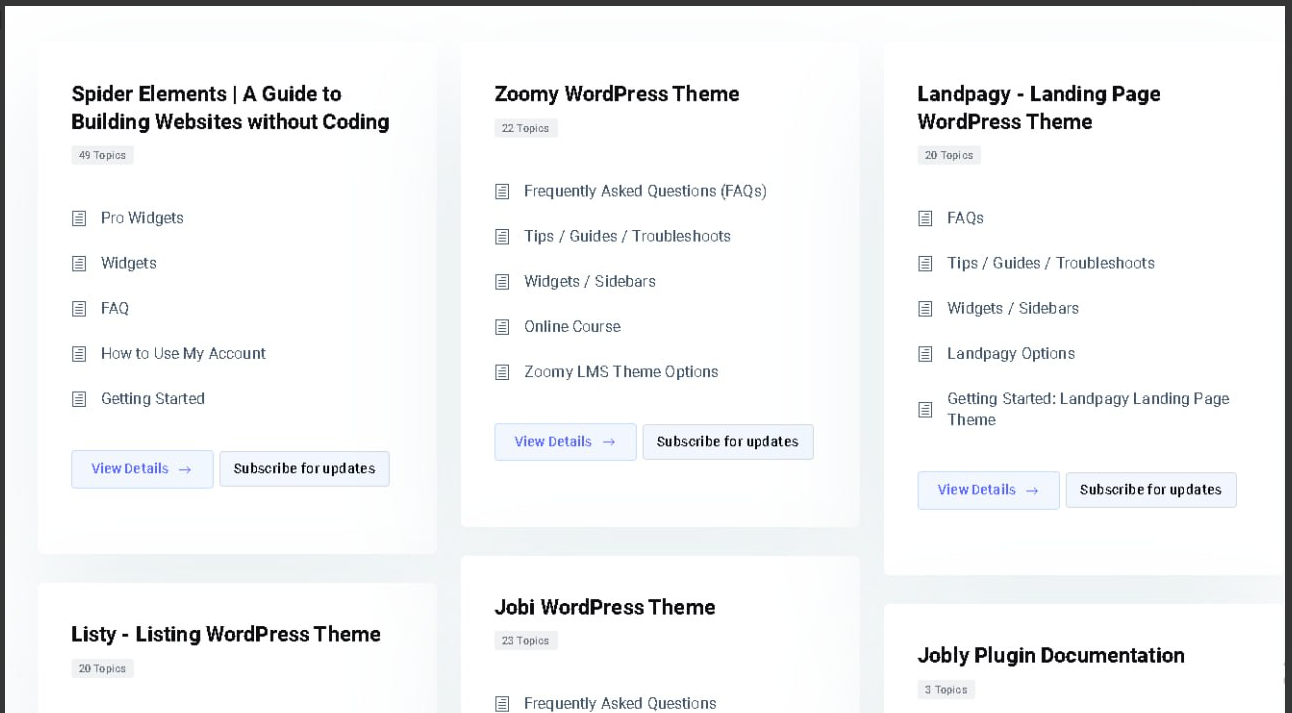Screen dimensions: 1292x713
Task: Click the document icon beside Getting Started: Landpagy Landing Page Theme
Action: (925, 410)
